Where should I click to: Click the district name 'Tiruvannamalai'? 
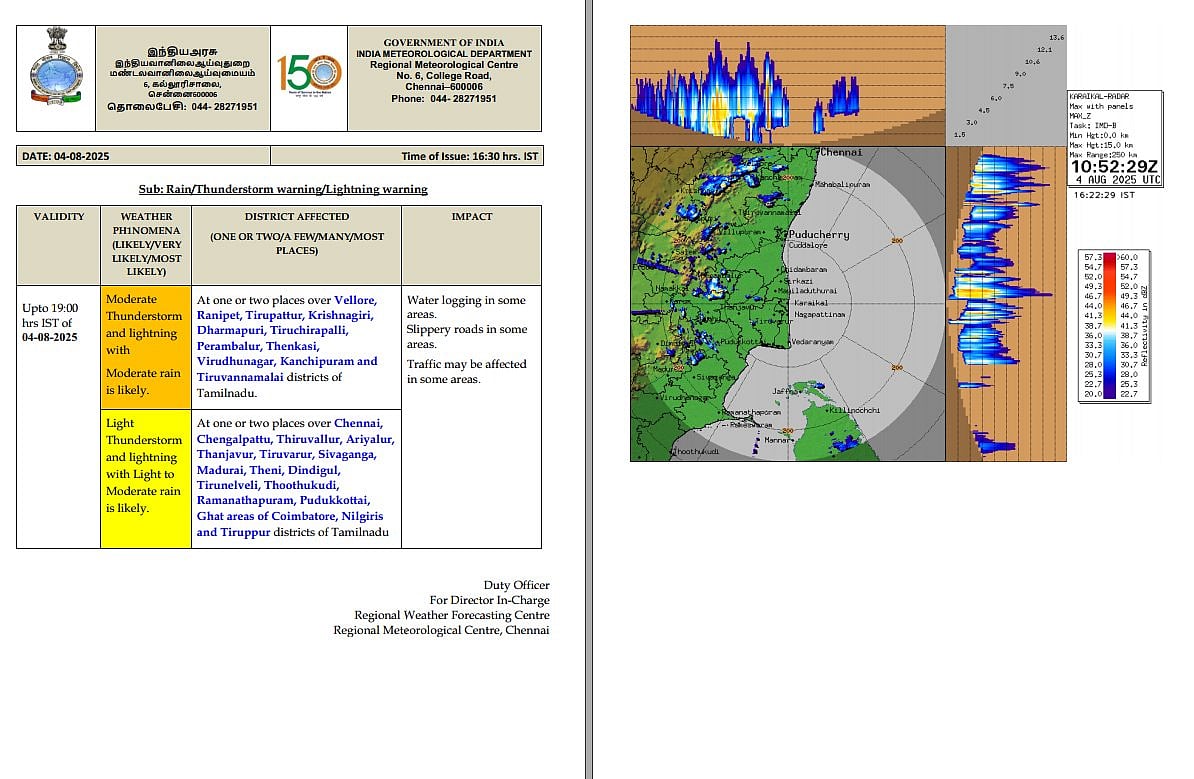click(x=240, y=377)
